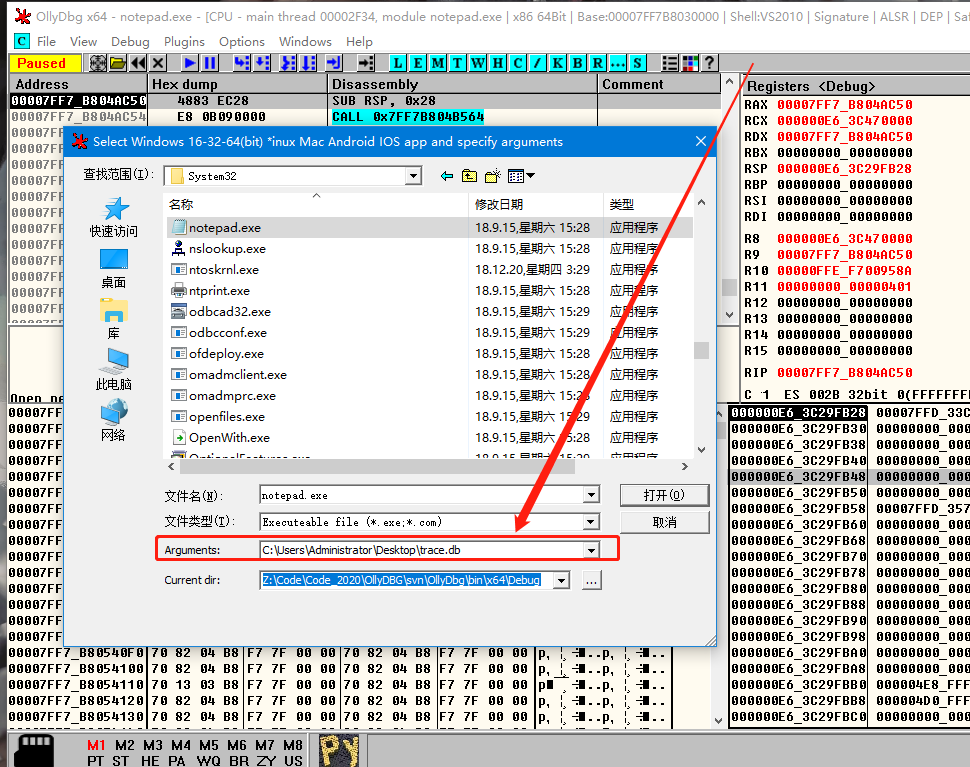This screenshot has height=767, width=970.
Task: Go up one folder level in dialog
Action: coord(470,176)
